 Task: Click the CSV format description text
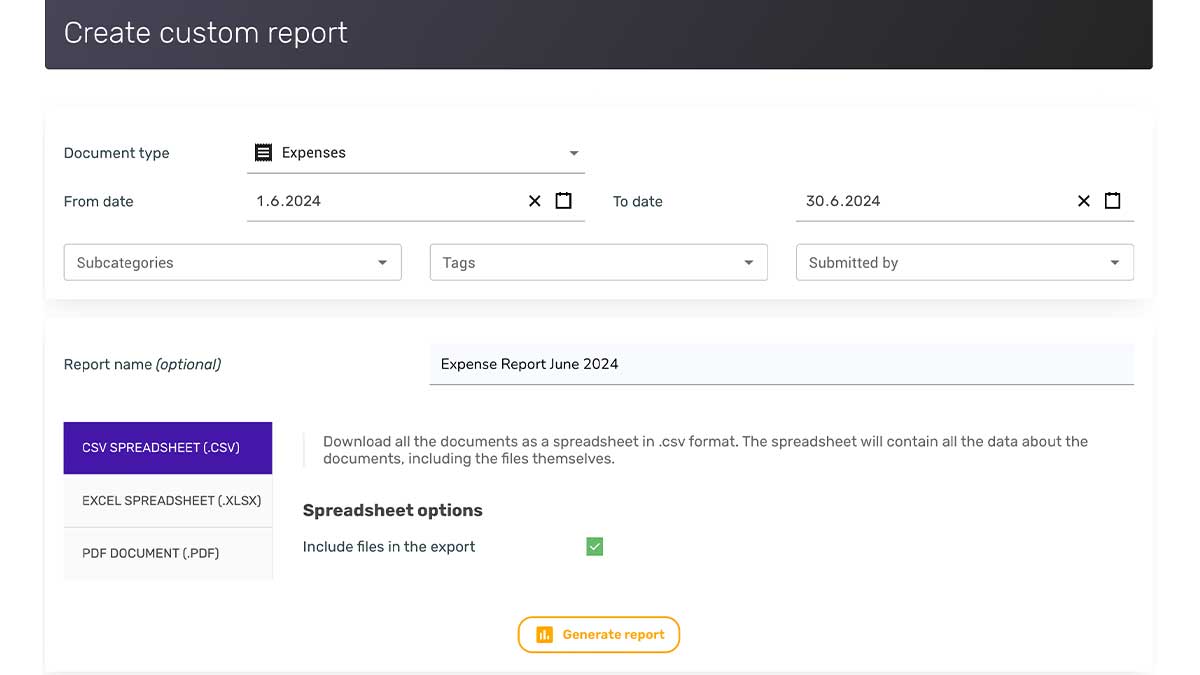(705, 450)
